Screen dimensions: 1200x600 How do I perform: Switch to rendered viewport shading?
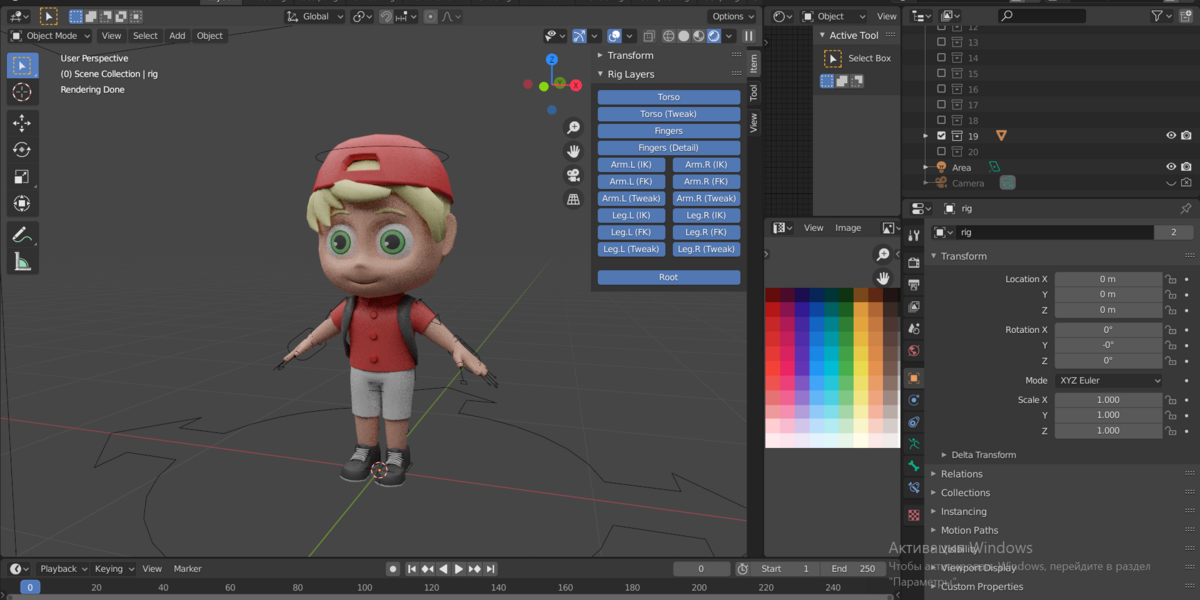pyautogui.click(x=714, y=36)
